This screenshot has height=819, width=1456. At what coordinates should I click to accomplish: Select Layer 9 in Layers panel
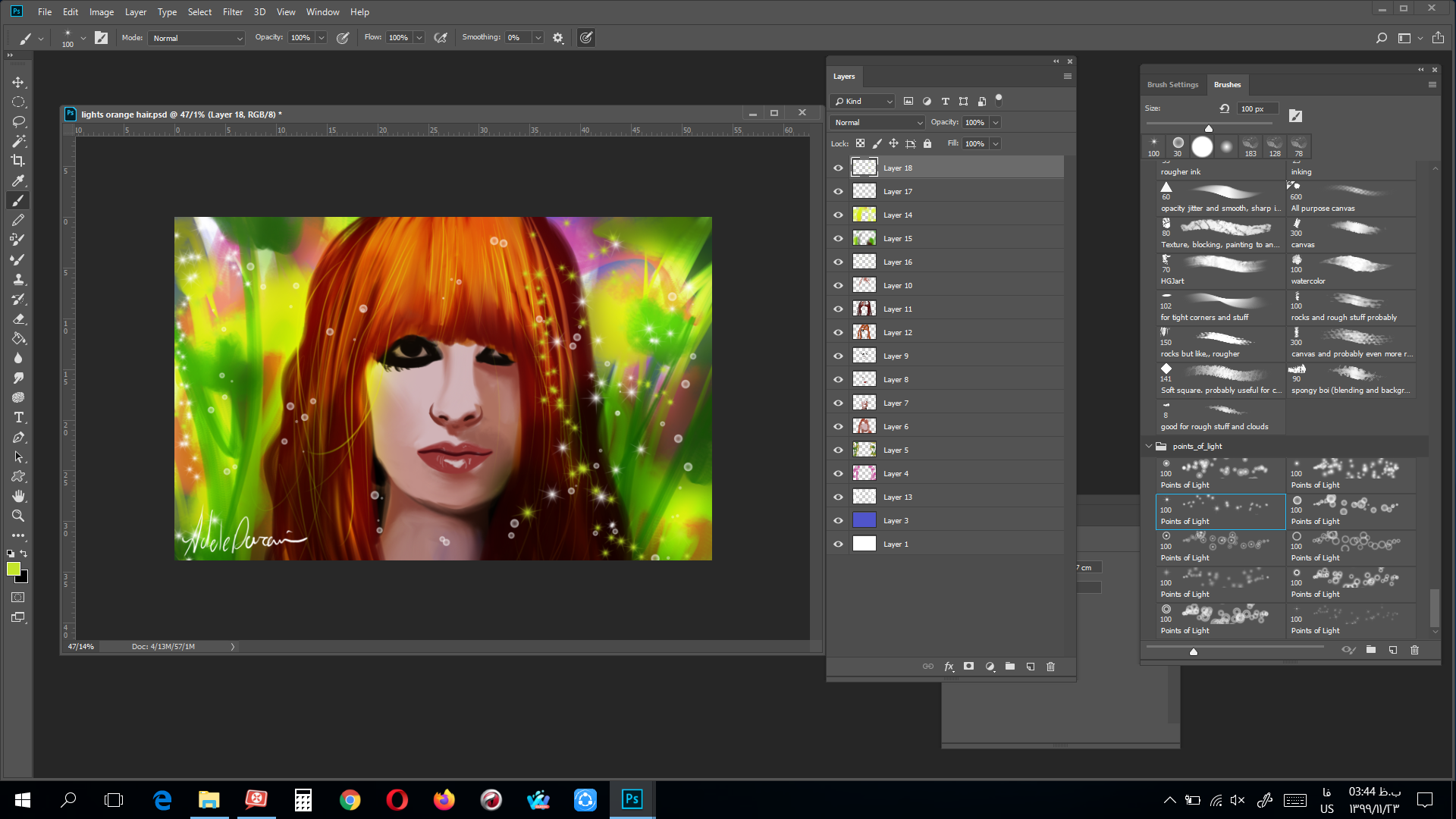pos(946,356)
